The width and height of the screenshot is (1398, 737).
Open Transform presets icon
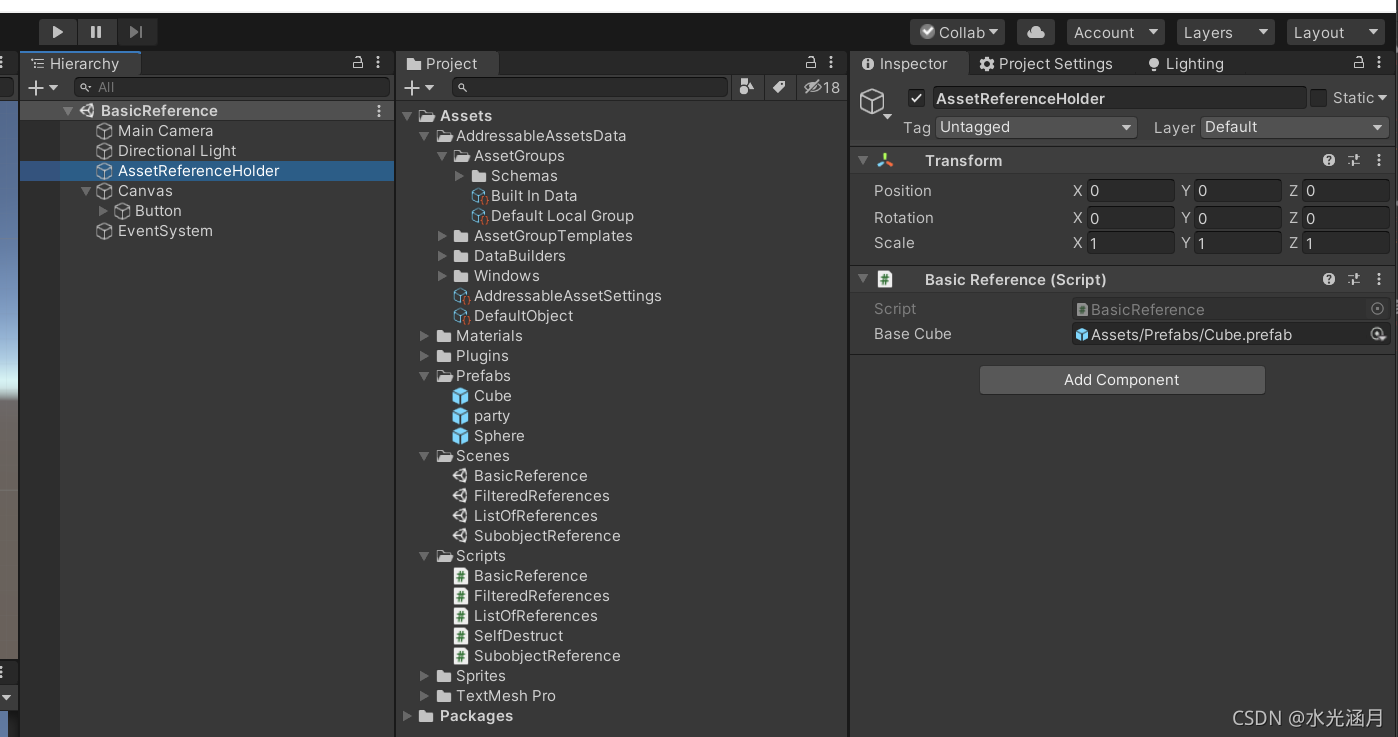click(x=1354, y=160)
